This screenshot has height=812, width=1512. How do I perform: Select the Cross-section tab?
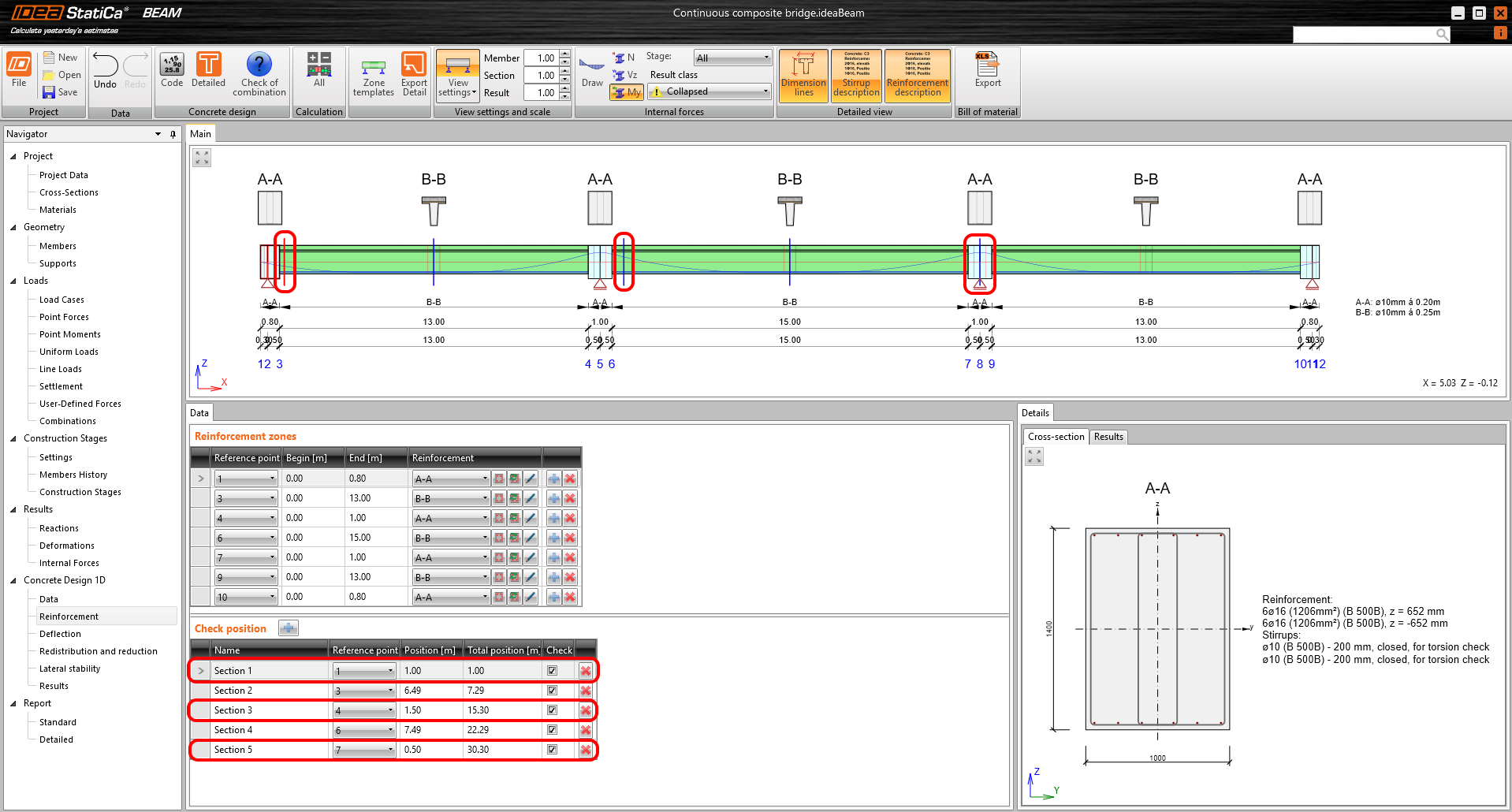coord(1056,437)
